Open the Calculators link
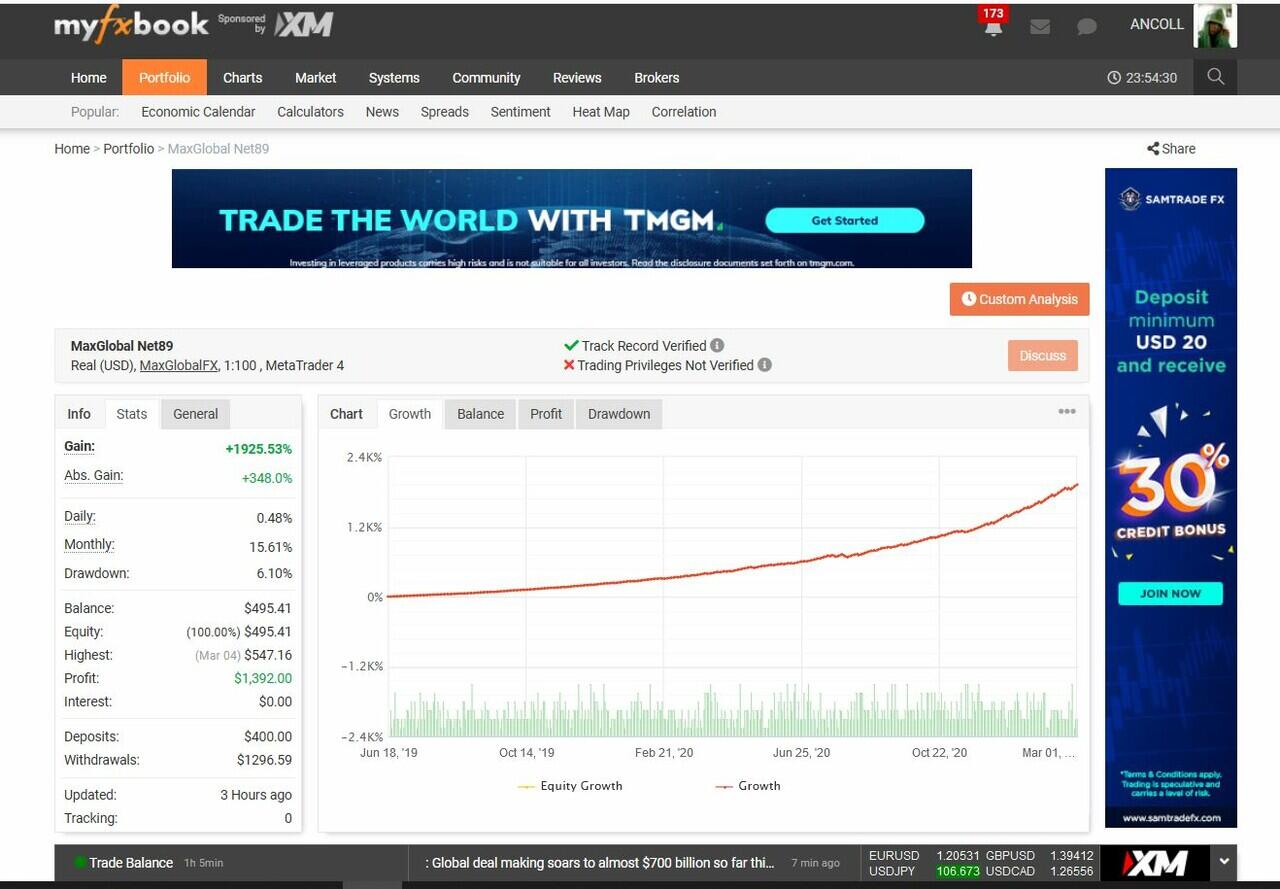1280x889 pixels. coord(310,112)
